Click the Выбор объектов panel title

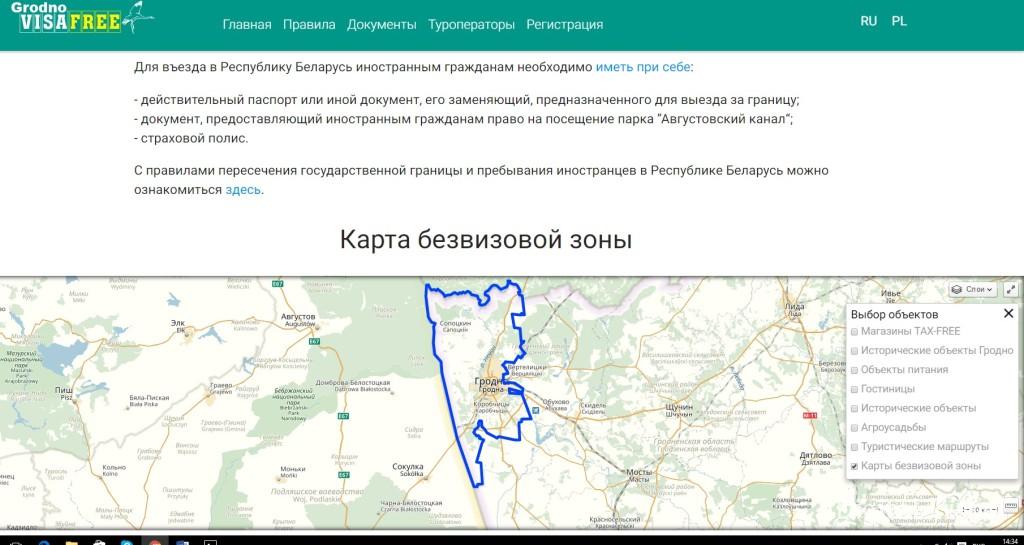895,315
